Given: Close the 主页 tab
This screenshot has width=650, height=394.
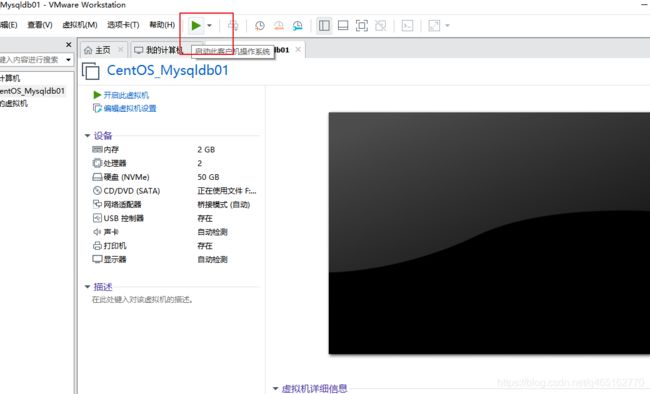Looking at the screenshot, I should (121, 50).
